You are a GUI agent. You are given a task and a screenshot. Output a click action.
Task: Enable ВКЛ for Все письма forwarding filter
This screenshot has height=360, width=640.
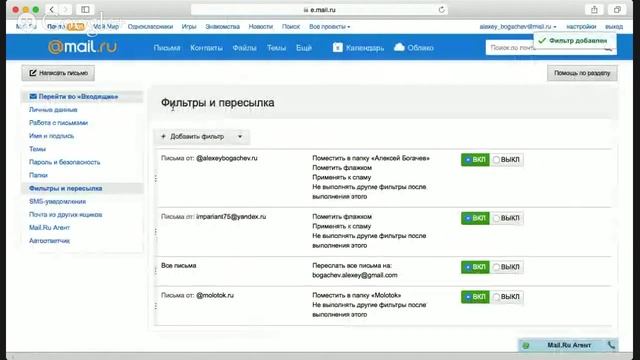point(475,267)
